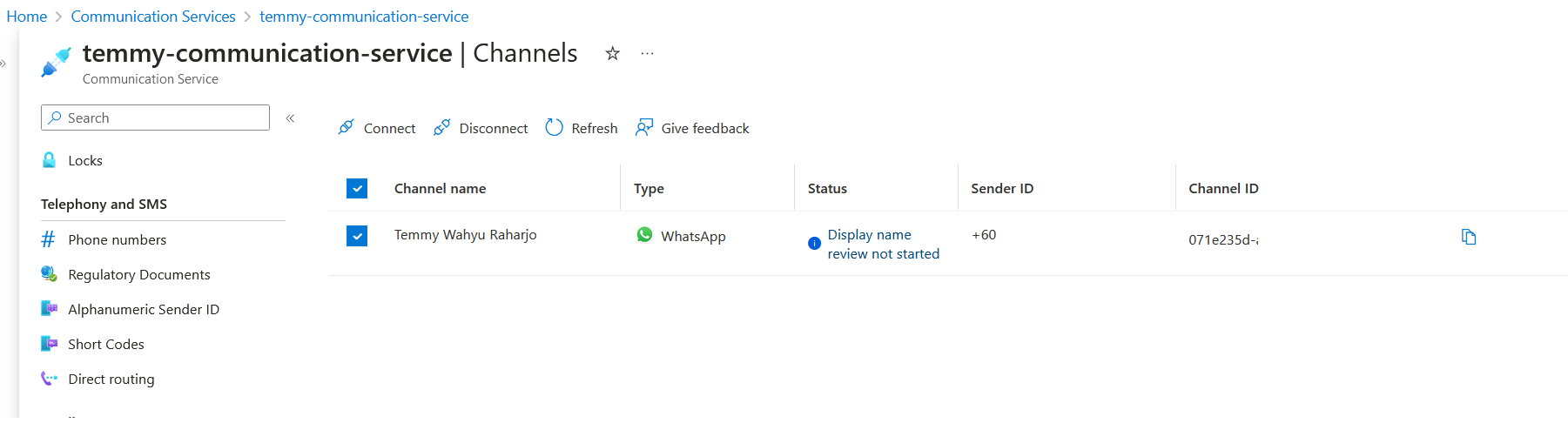The height and width of the screenshot is (430, 1568).
Task: Click the search magnifier icon
Action: [55, 118]
